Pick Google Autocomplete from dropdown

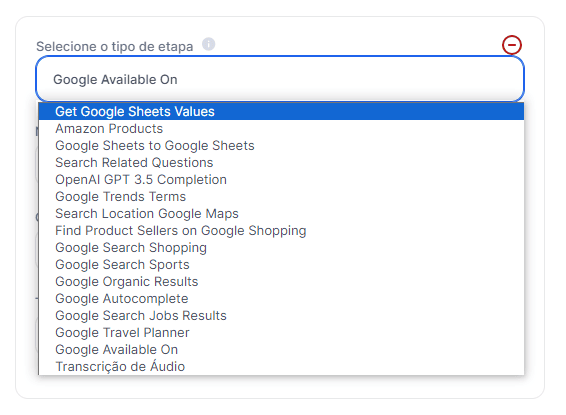(281, 298)
